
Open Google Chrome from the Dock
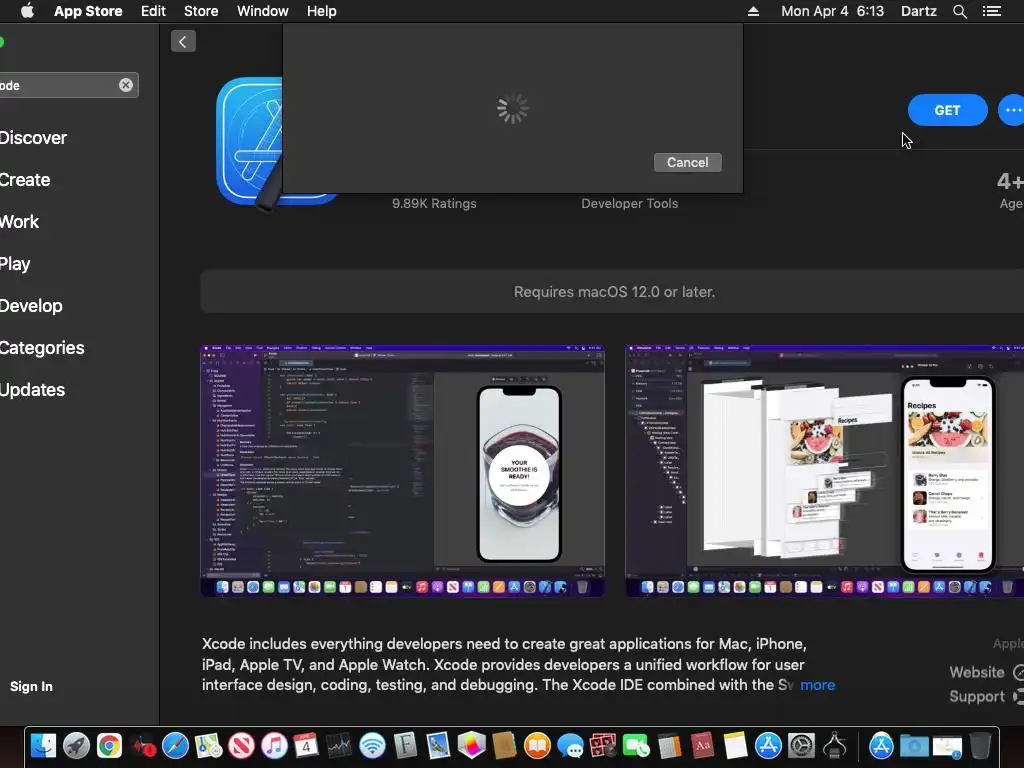[109, 745]
